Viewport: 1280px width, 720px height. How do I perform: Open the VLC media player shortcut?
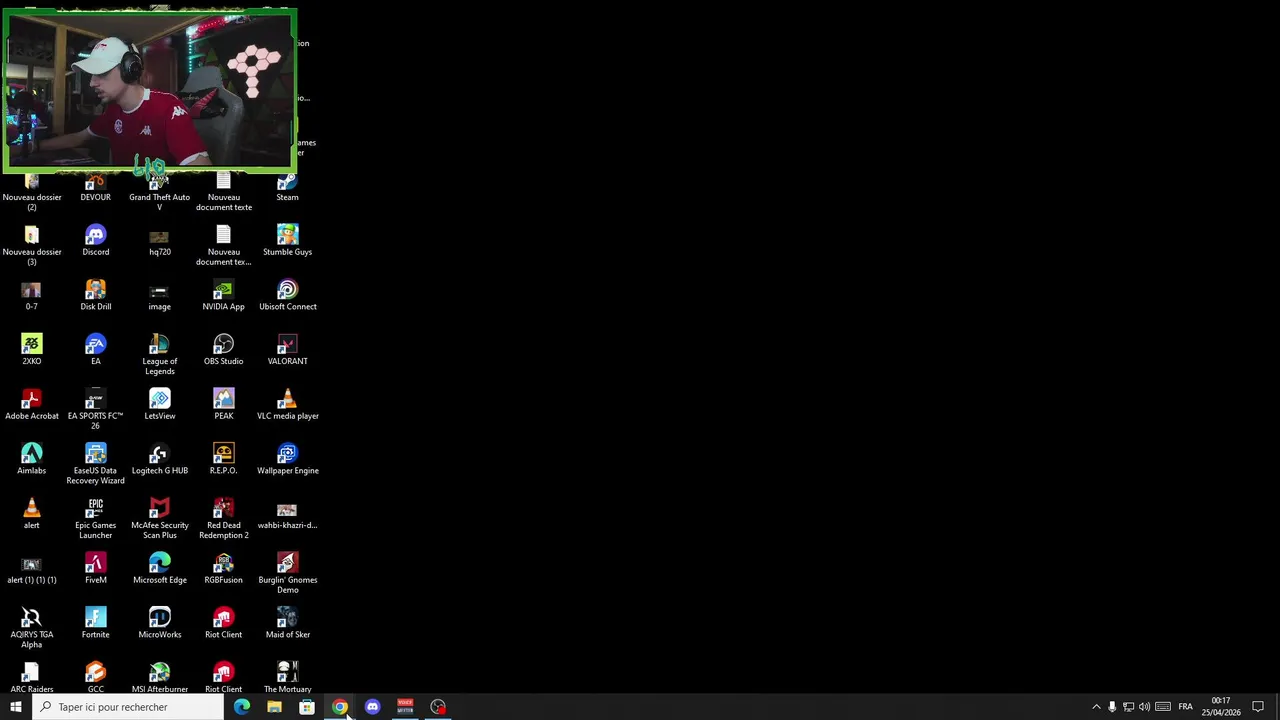[x=287, y=405]
